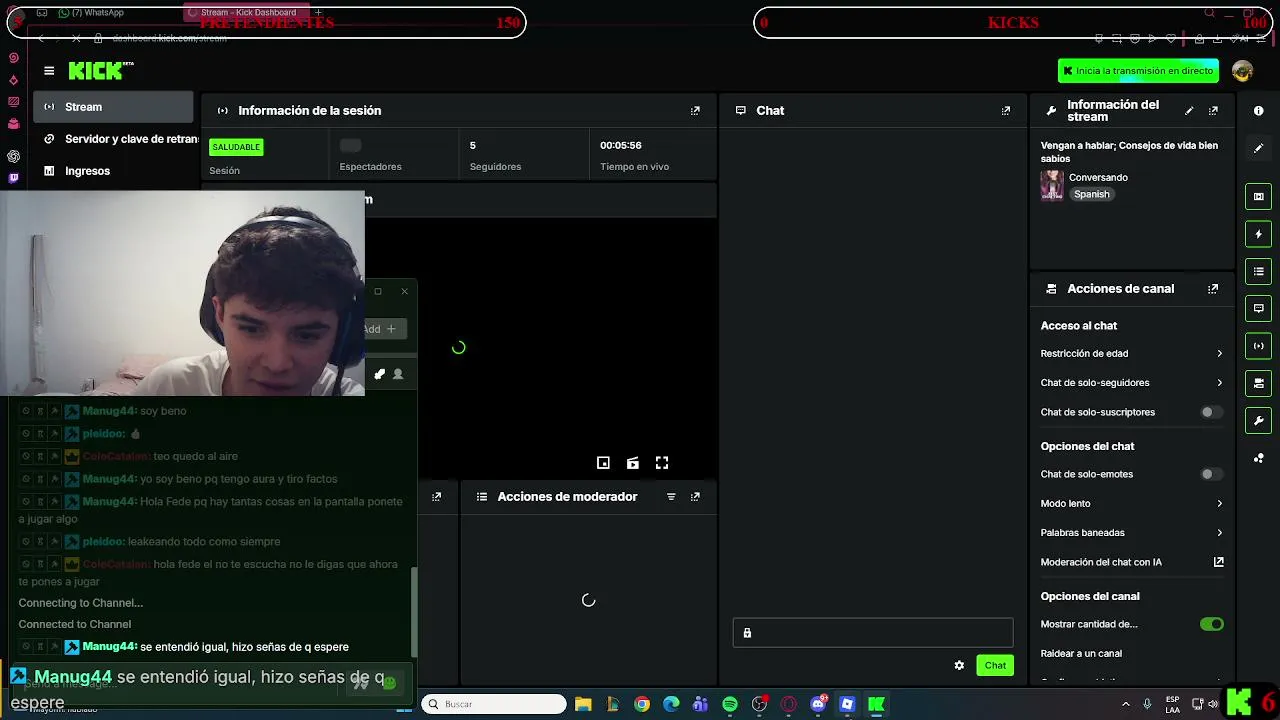1280x720 pixels.
Task: Click Inicia la transmisión en directo button
Action: pos(1139,71)
